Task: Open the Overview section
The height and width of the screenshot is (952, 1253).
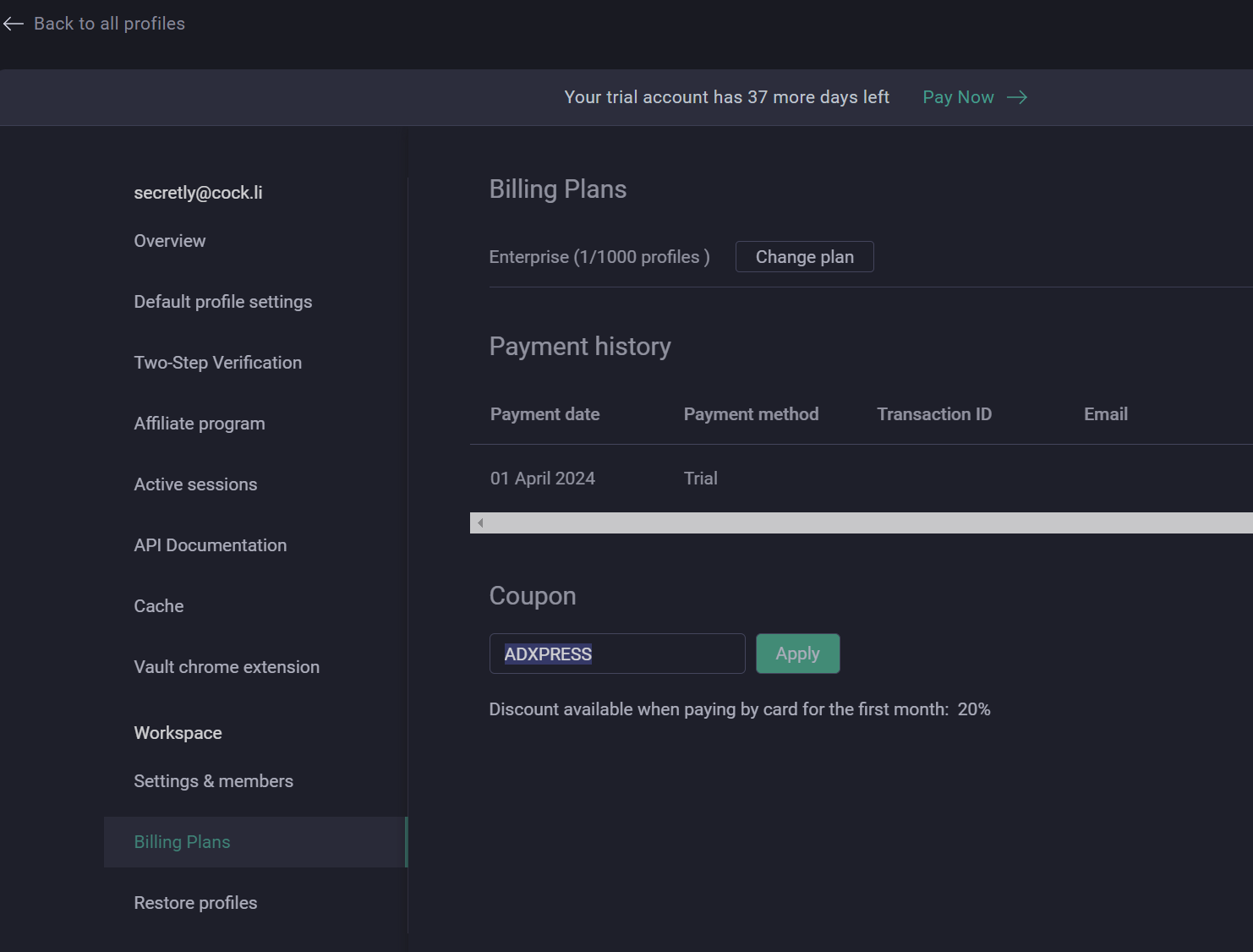Action: [x=169, y=241]
